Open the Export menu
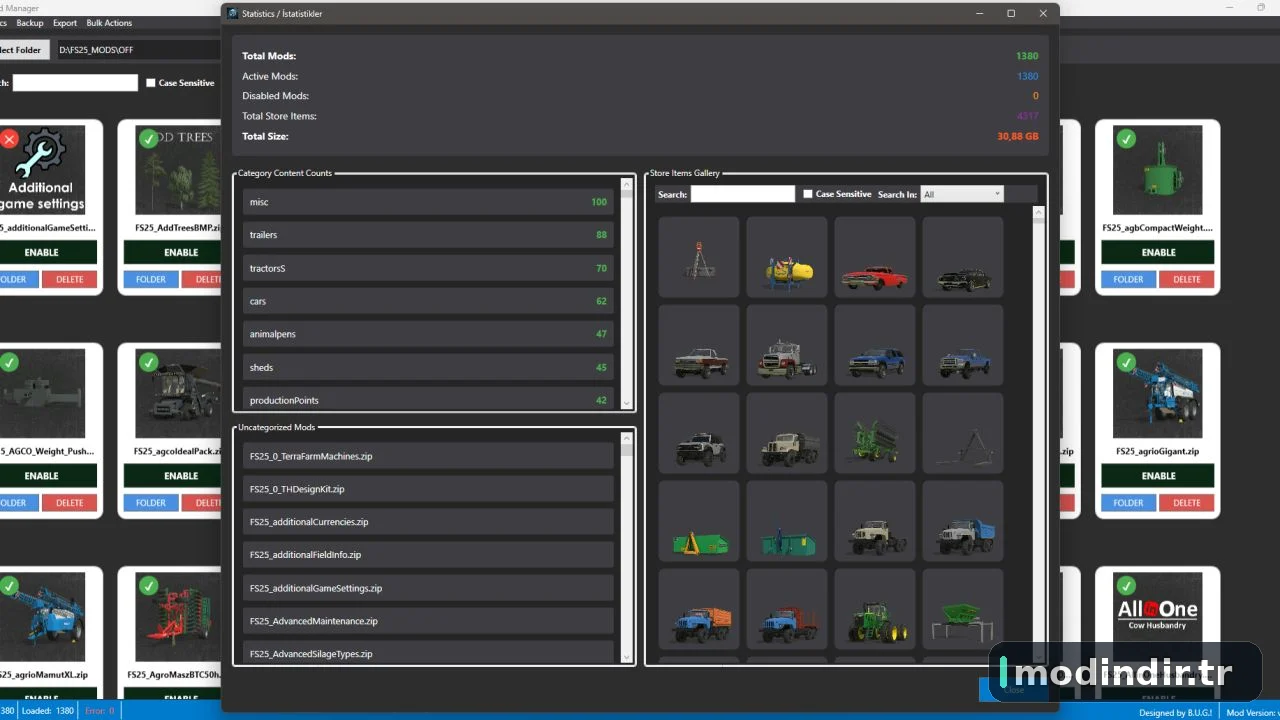Screen dimensions: 1280x720 coord(65,23)
